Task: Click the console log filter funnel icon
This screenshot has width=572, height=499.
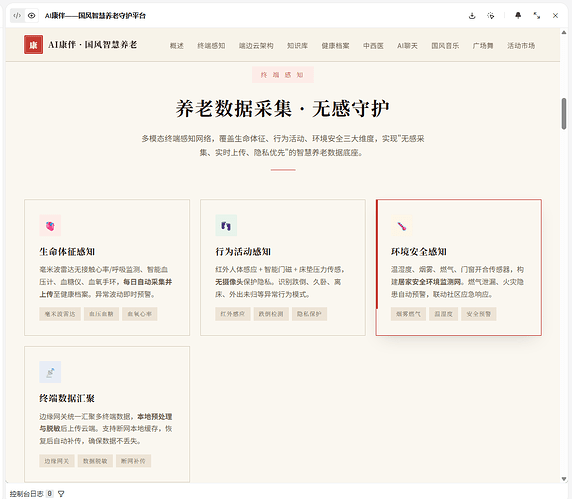Action: pyautogui.click(x=61, y=494)
